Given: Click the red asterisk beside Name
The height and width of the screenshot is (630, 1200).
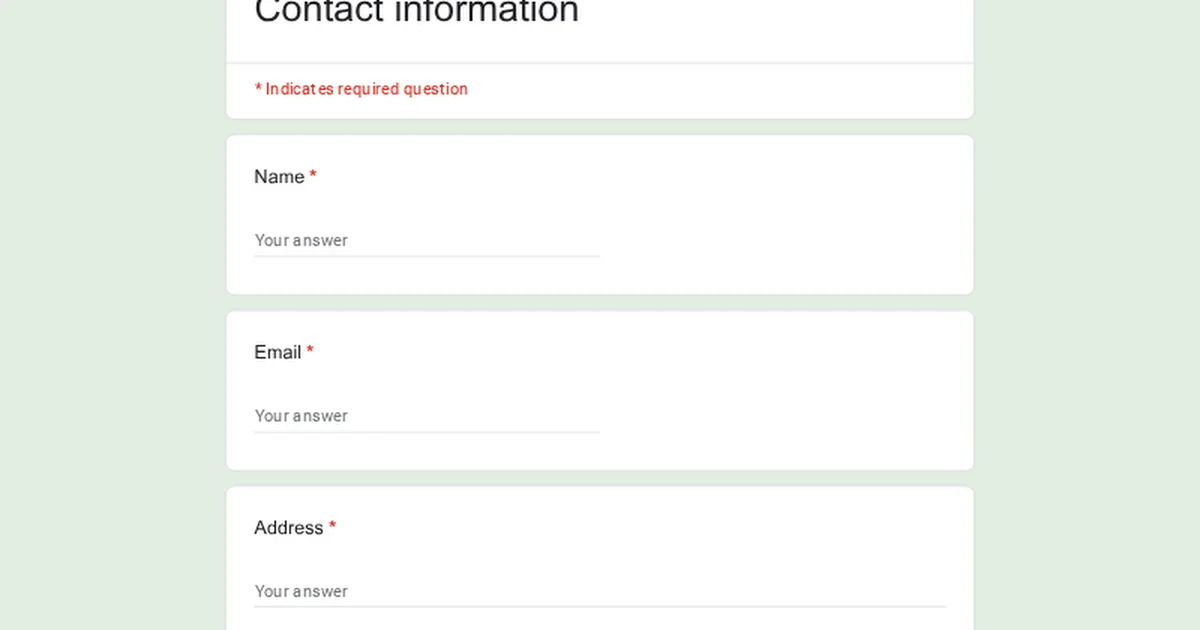Looking at the screenshot, I should (313, 177).
